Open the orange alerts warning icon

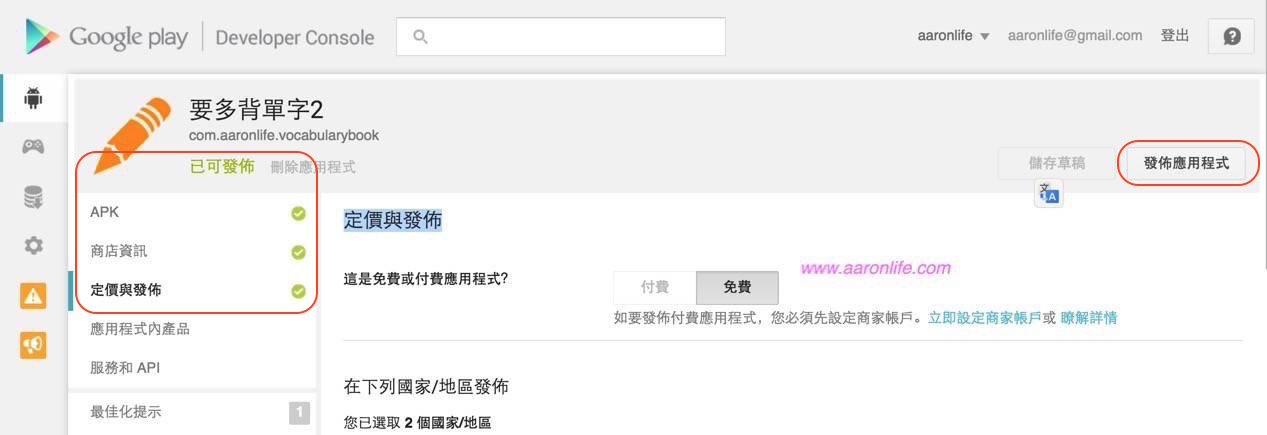pos(33,295)
